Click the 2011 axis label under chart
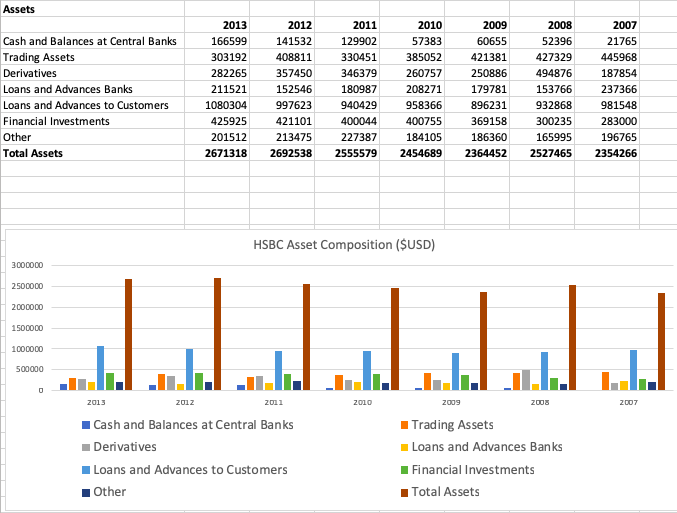Screen dimensions: 677x513 [274, 402]
